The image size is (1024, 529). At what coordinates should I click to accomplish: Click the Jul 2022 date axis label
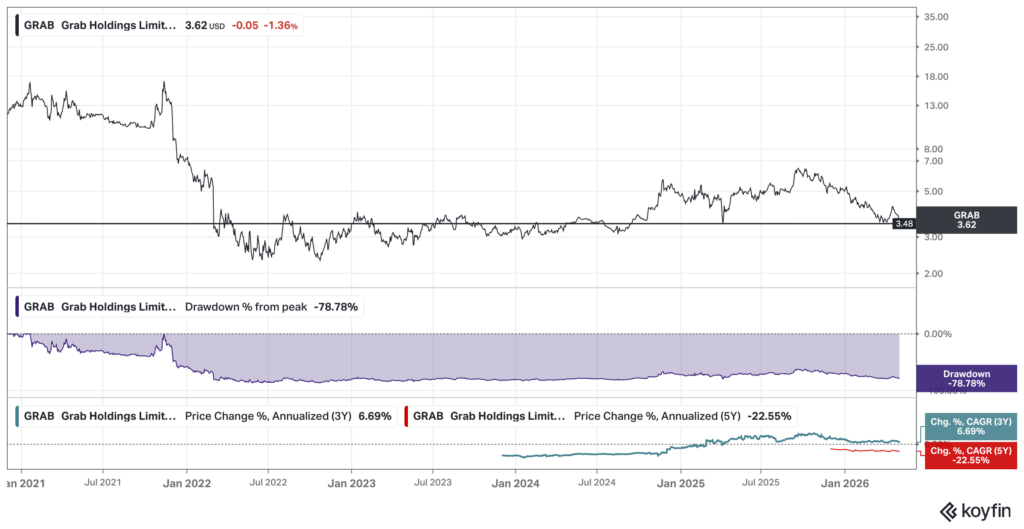click(268, 483)
